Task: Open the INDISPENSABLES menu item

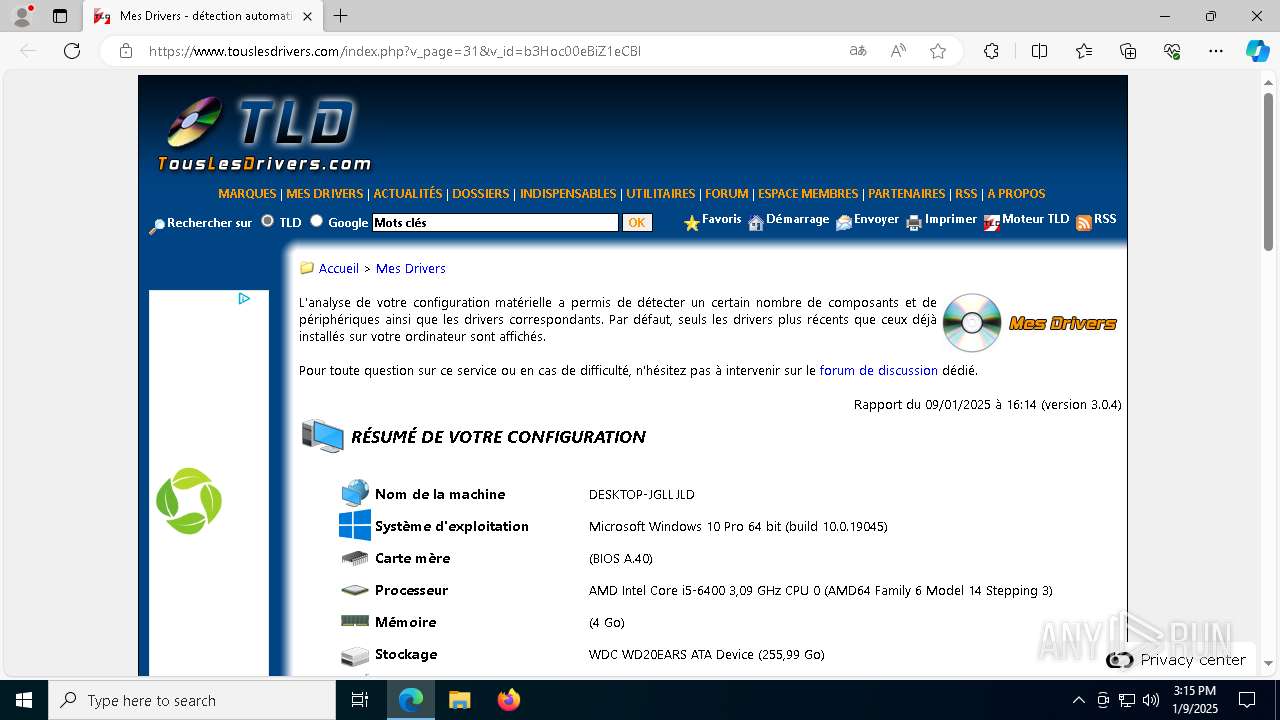Action: pos(568,194)
